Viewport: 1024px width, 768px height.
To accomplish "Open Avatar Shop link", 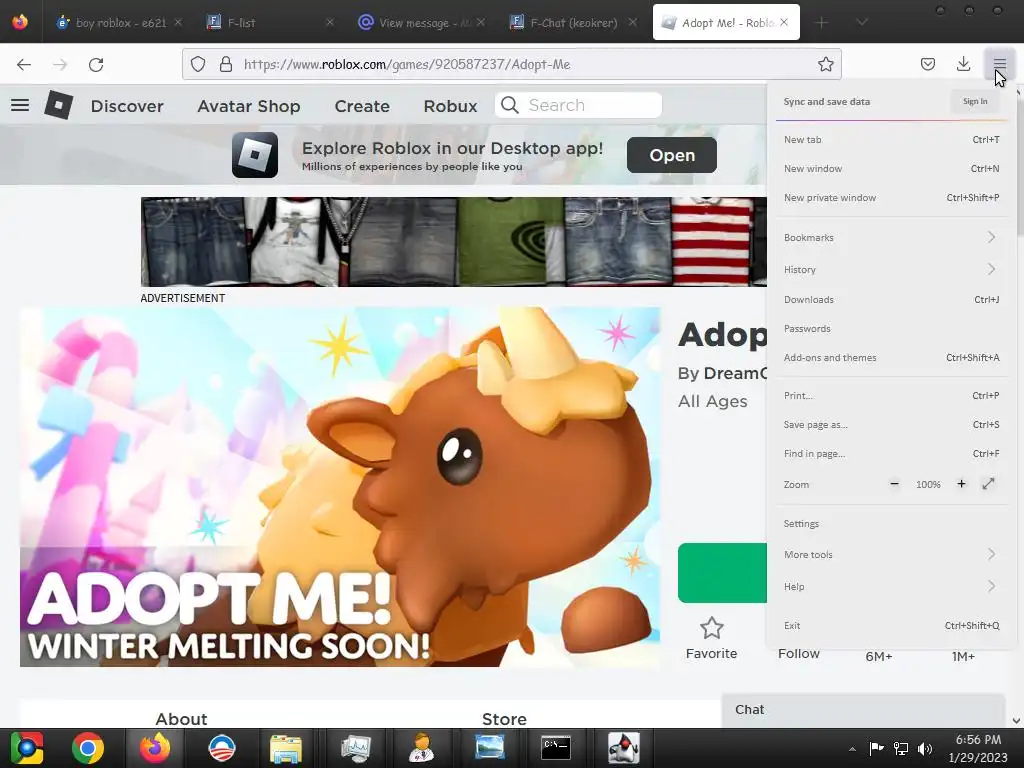I will pos(249,106).
